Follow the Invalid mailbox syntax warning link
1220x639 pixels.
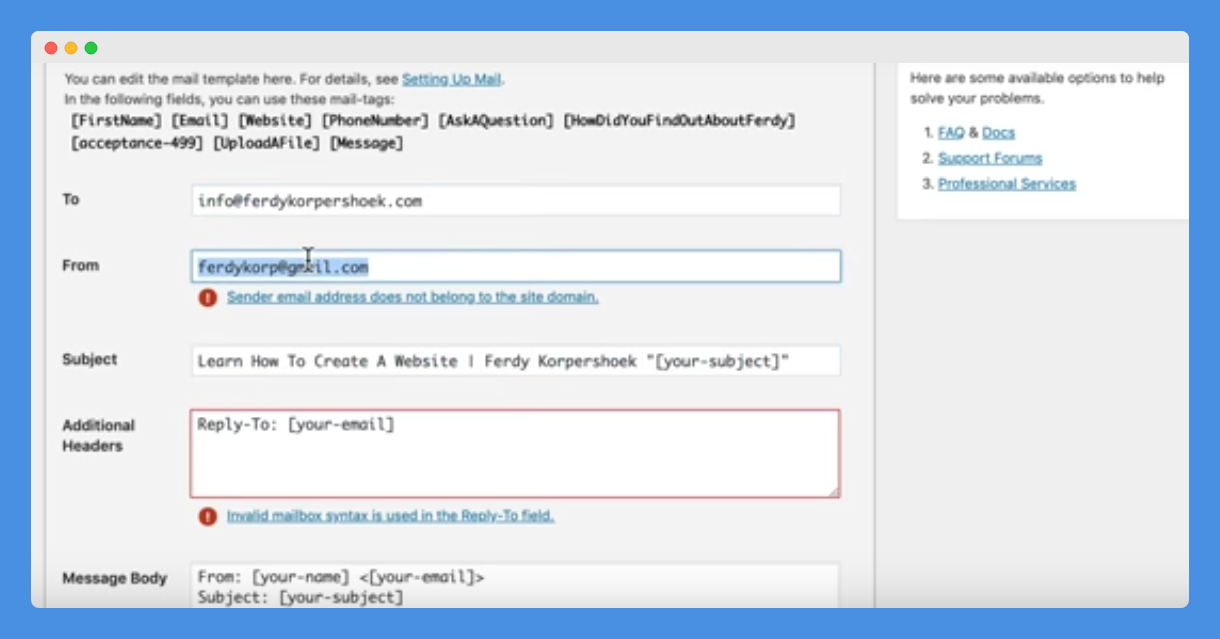coord(390,516)
